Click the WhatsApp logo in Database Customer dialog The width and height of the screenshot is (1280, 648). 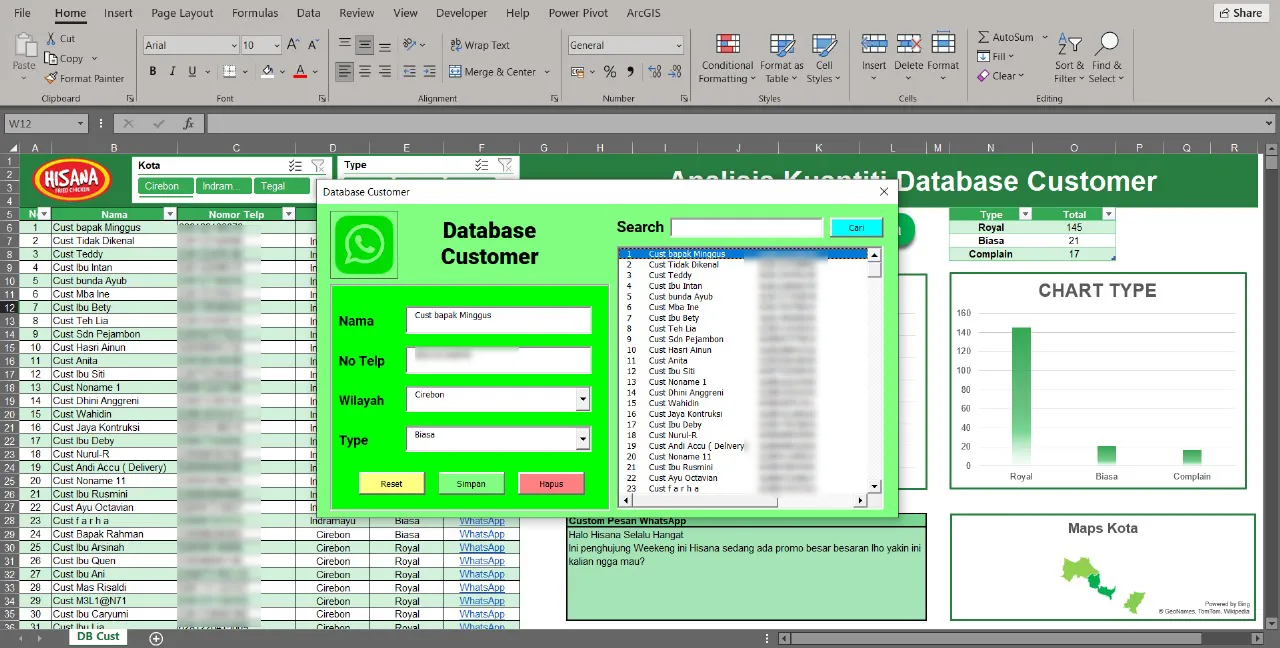click(364, 244)
